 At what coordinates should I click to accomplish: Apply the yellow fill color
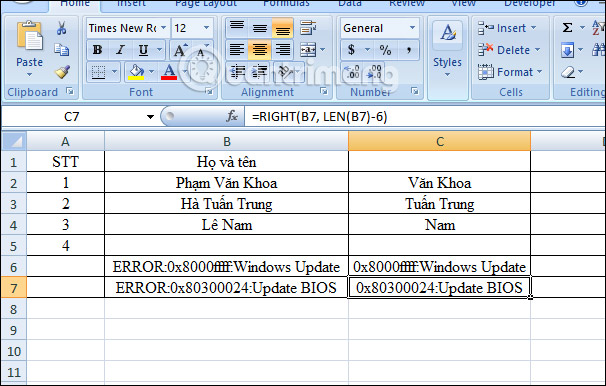136,72
